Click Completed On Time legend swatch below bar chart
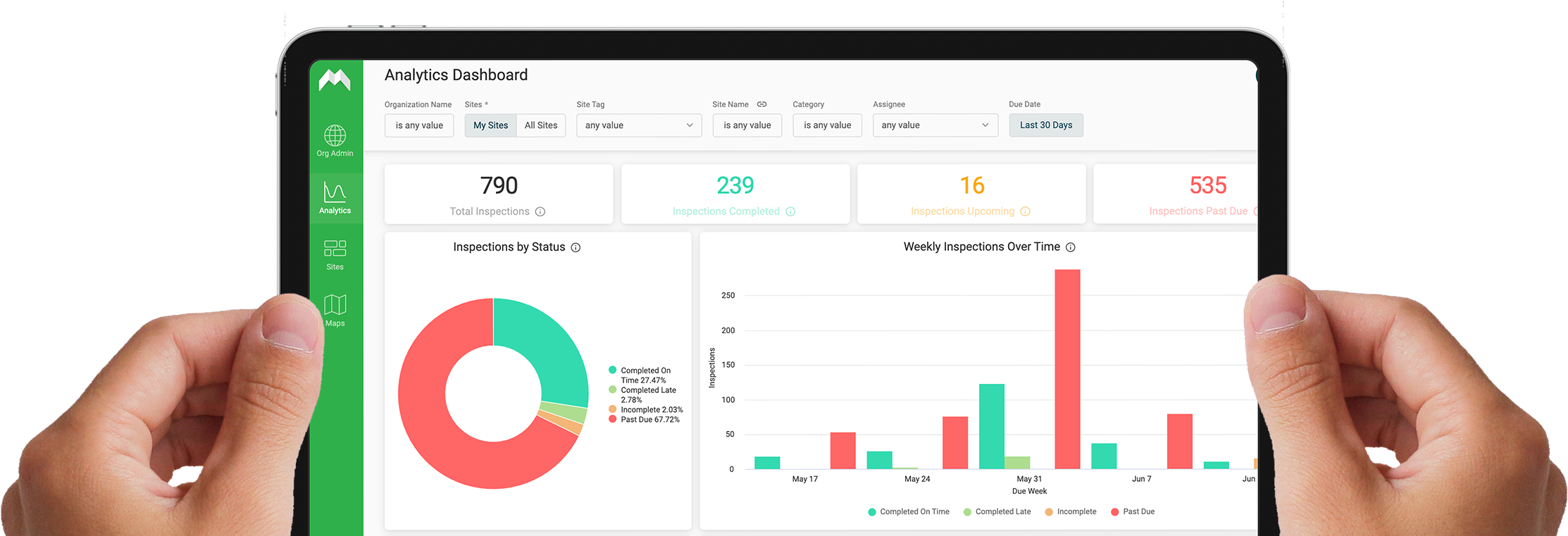1568x536 pixels. [872, 512]
